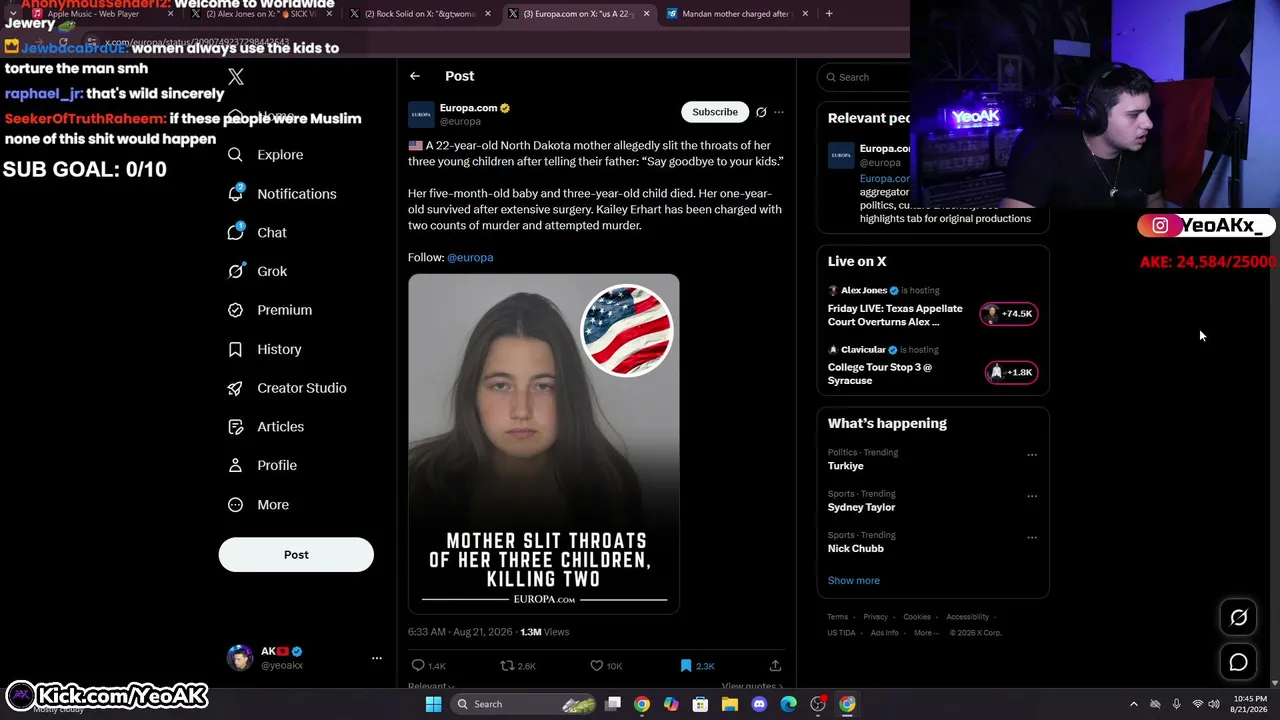
Task: Open More options in X sidebar
Action: click(x=258, y=505)
